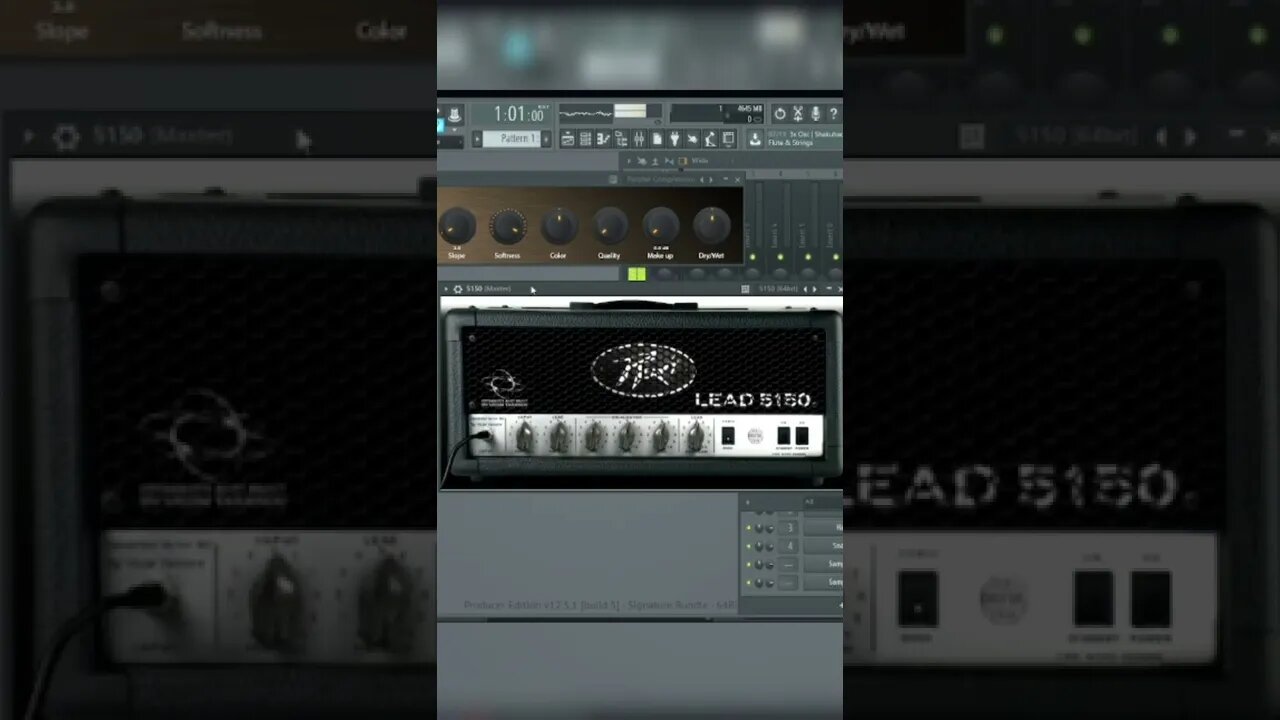This screenshot has height=720, width=1280.
Task: Click the Make up knob
Action: 660,226
